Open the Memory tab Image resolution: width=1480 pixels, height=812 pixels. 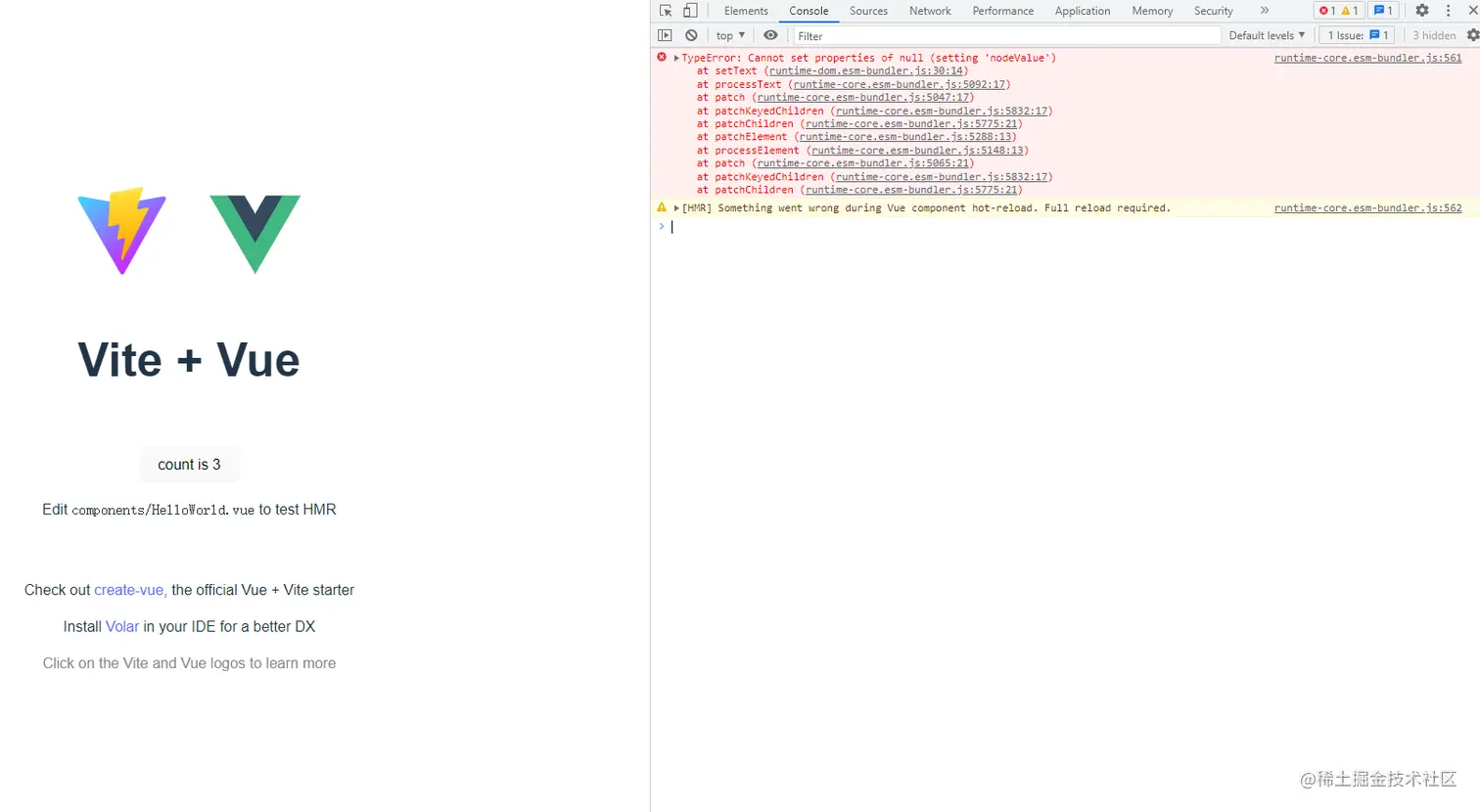1152,11
